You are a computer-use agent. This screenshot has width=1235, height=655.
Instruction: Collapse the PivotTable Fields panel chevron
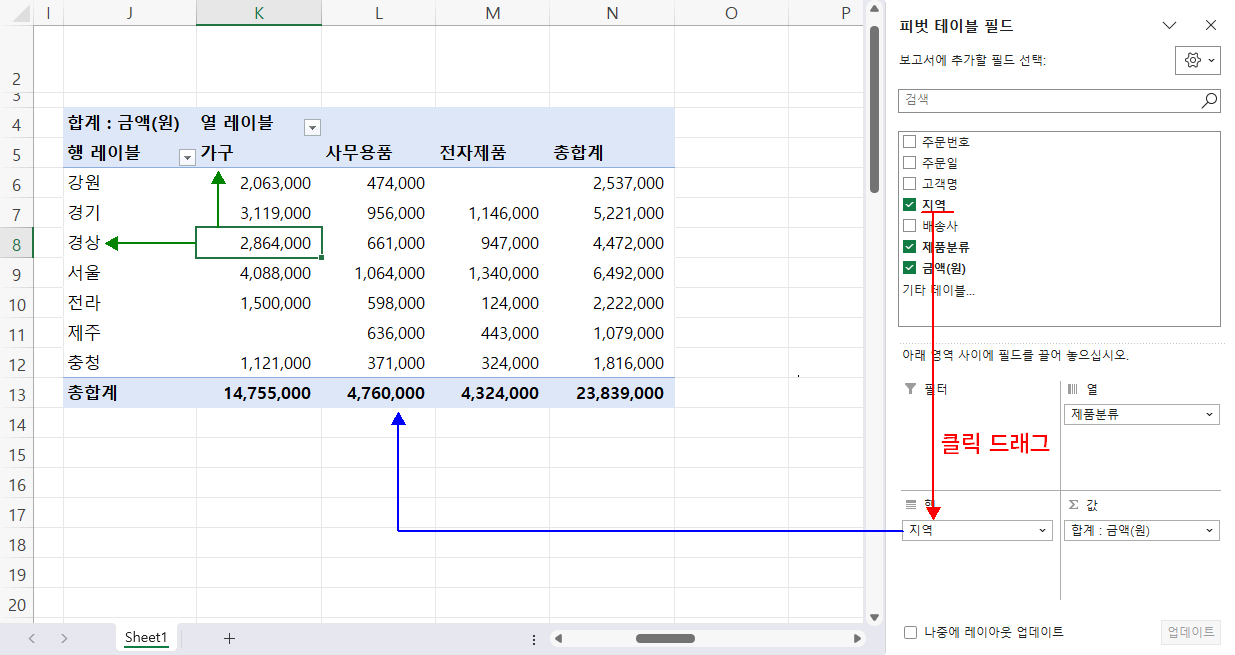[x=1171, y=25]
